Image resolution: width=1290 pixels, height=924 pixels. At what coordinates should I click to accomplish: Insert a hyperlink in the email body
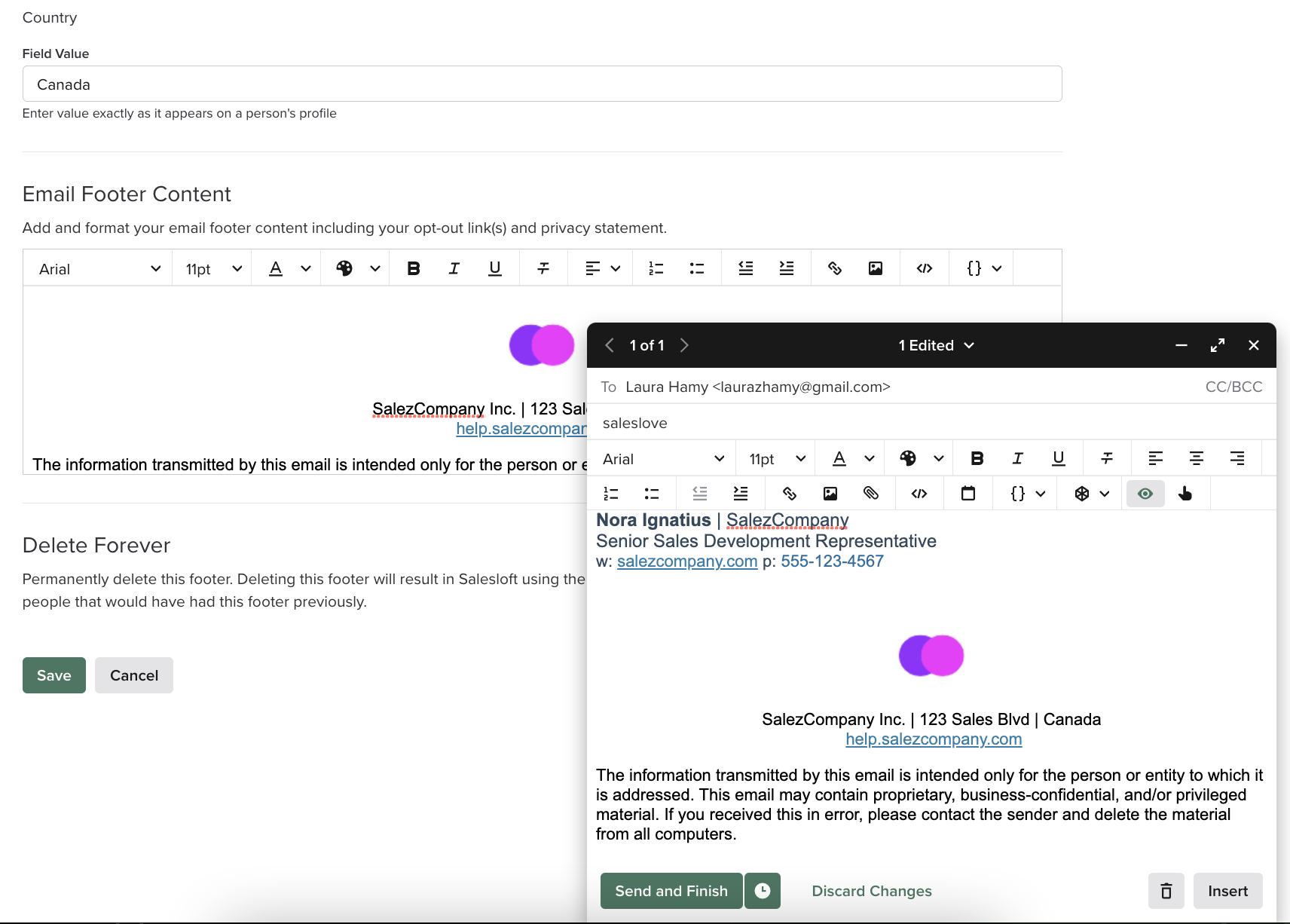tap(789, 494)
